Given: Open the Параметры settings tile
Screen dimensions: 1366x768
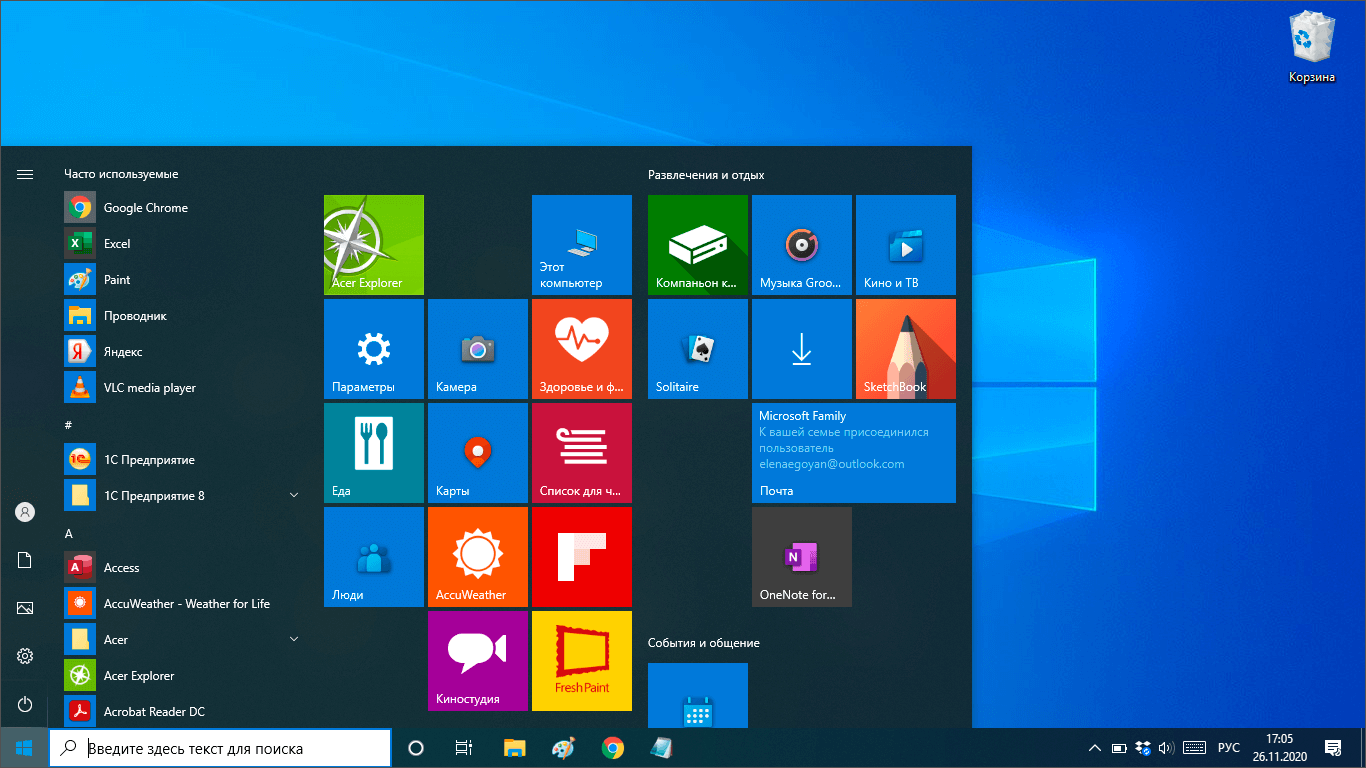Looking at the screenshot, I should [373, 348].
